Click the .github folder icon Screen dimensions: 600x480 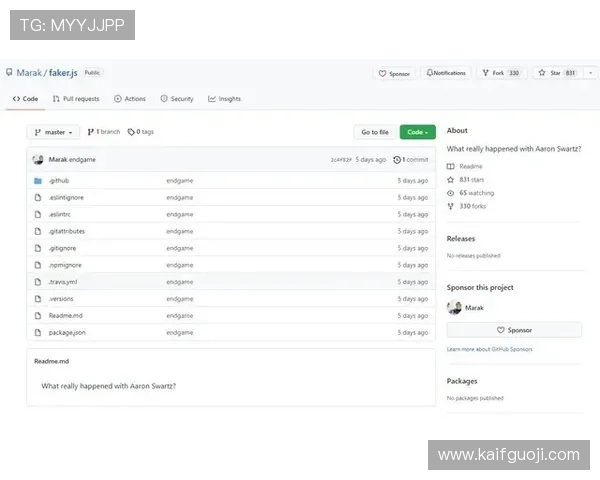38,181
